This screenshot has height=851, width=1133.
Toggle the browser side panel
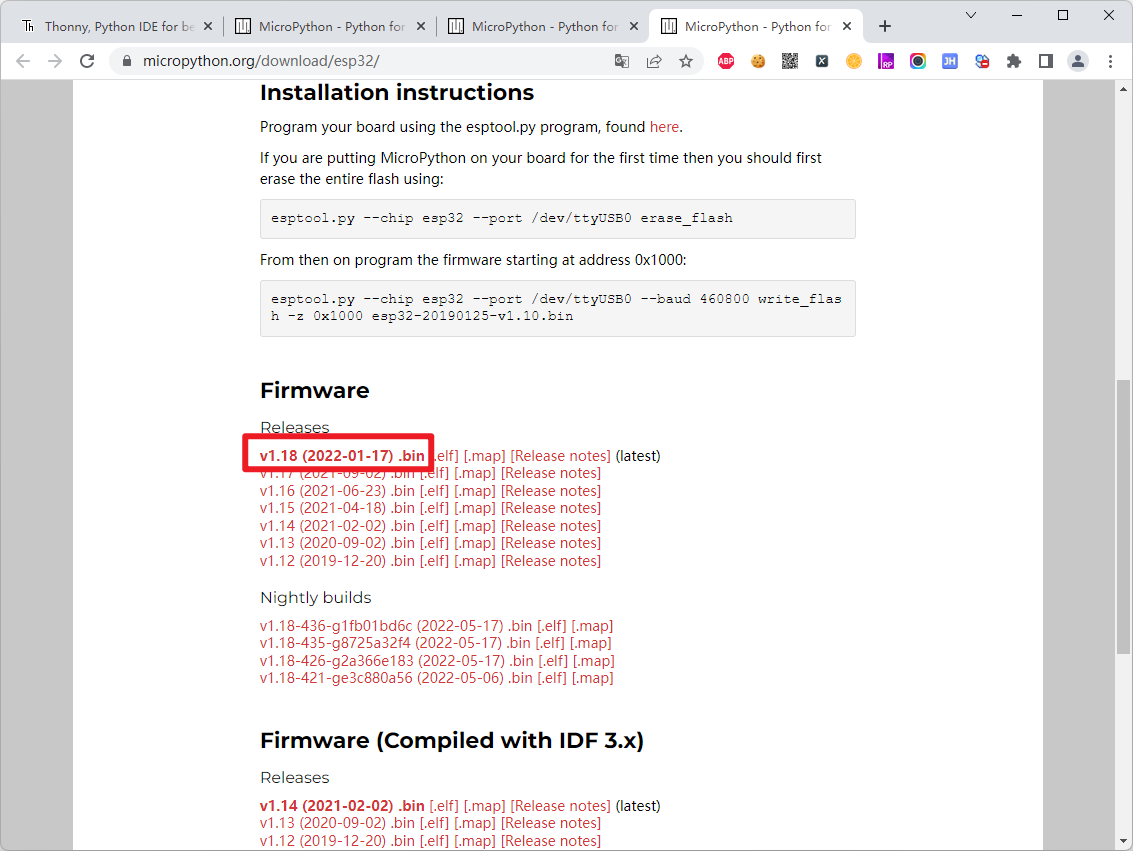[x=1046, y=61]
